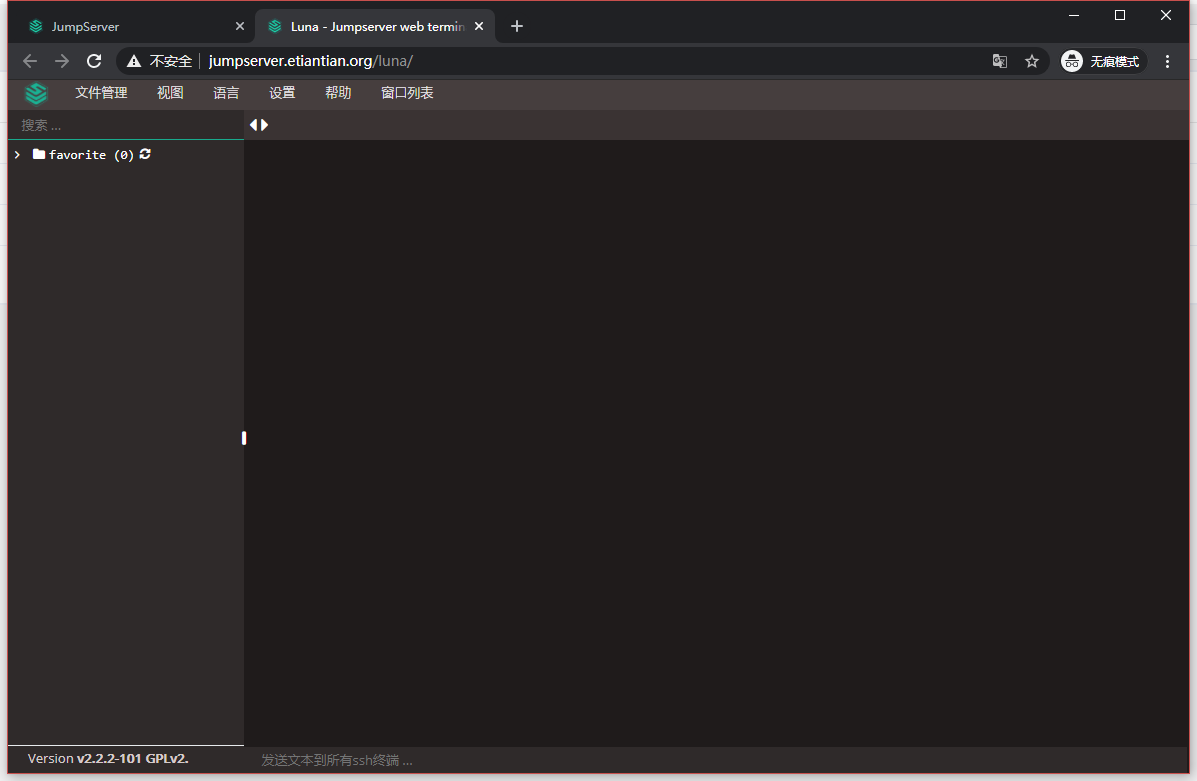Image resolution: width=1197 pixels, height=781 pixels.
Task: Click the sidebar splitter handle
Action: [244, 438]
